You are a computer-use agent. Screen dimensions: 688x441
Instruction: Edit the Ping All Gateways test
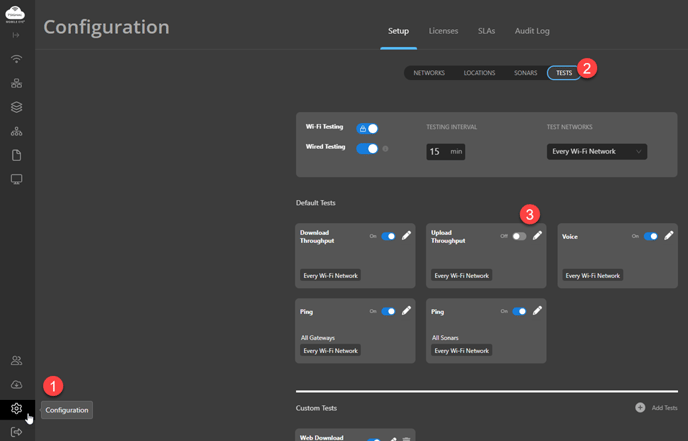[407, 311]
